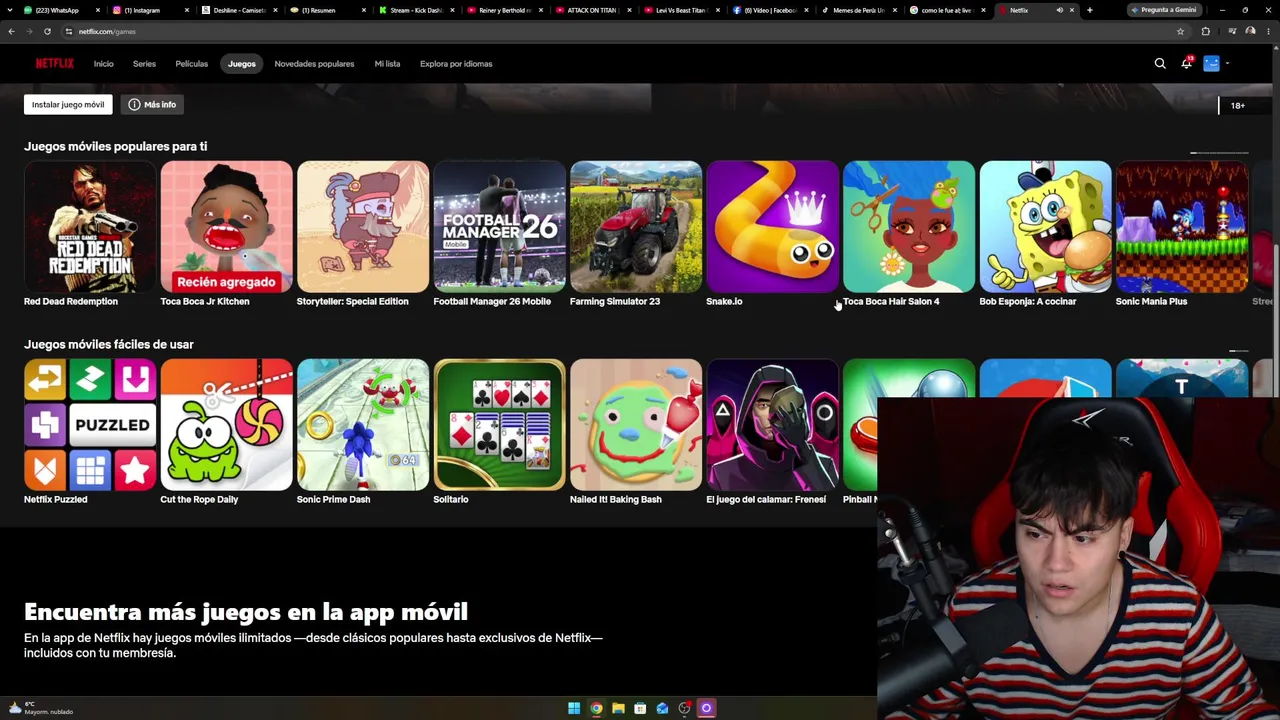Click the Recién agregado badge
Screen dimensions: 1280x720
point(226,282)
